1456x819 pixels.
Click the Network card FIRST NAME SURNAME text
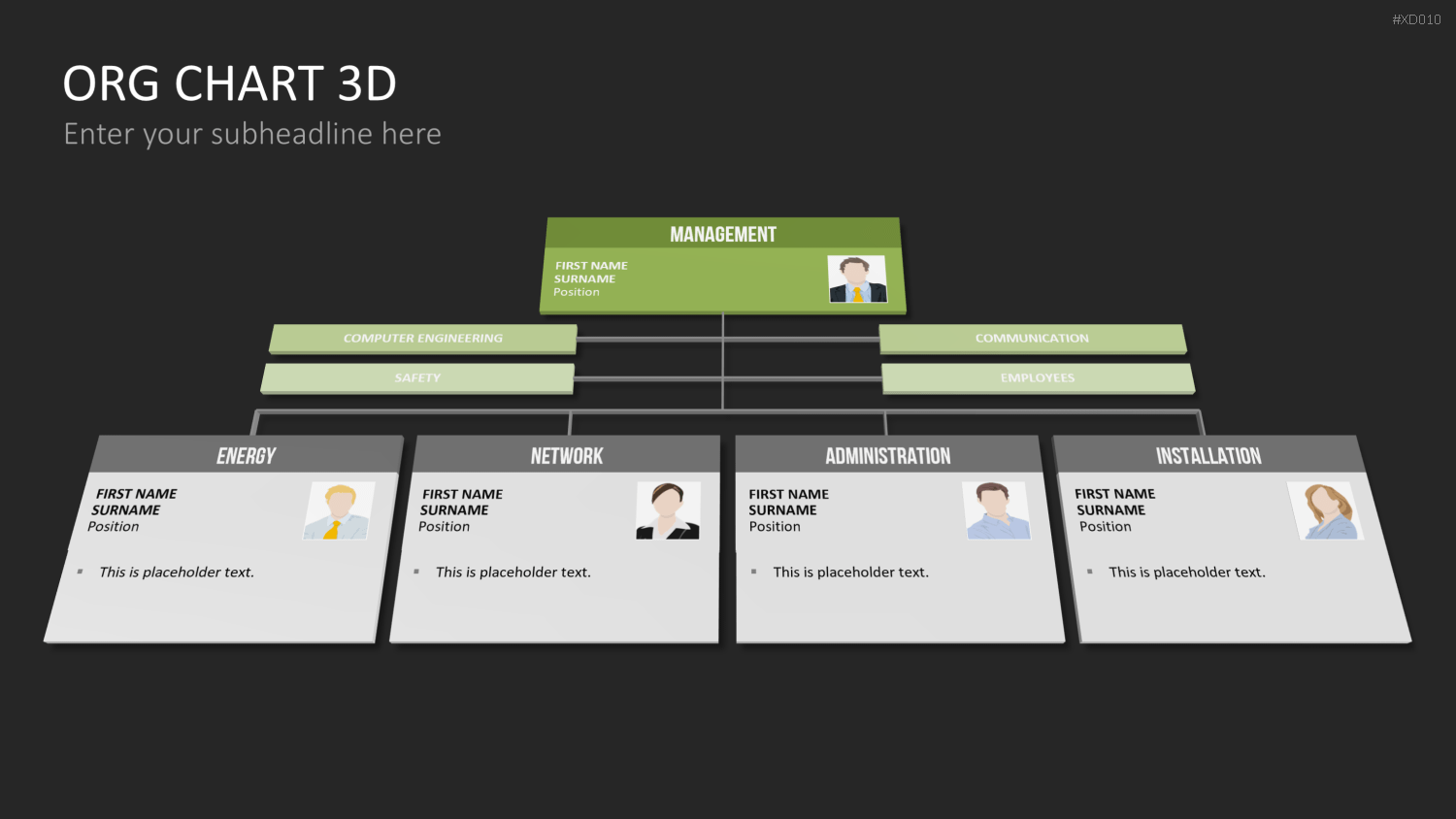pos(461,502)
